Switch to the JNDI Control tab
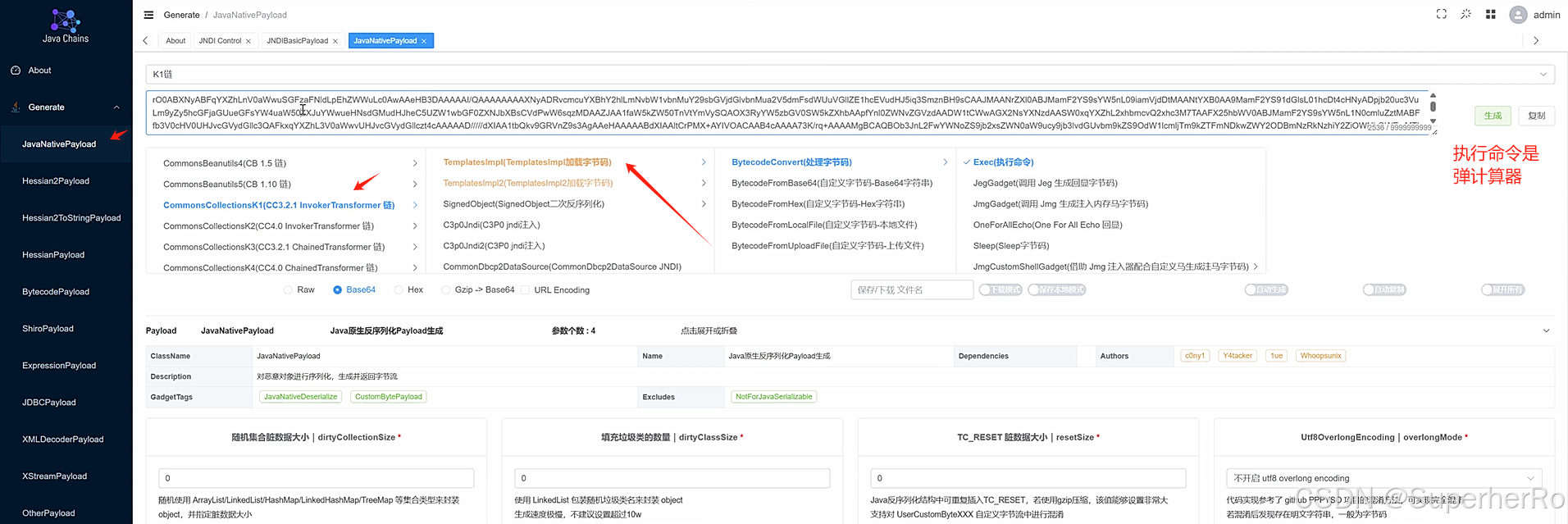This screenshot has width=1568, height=524. pyautogui.click(x=220, y=41)
